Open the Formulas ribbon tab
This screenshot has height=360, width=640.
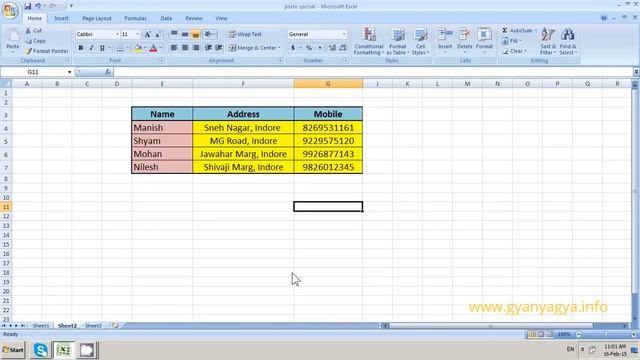point(136,18)
